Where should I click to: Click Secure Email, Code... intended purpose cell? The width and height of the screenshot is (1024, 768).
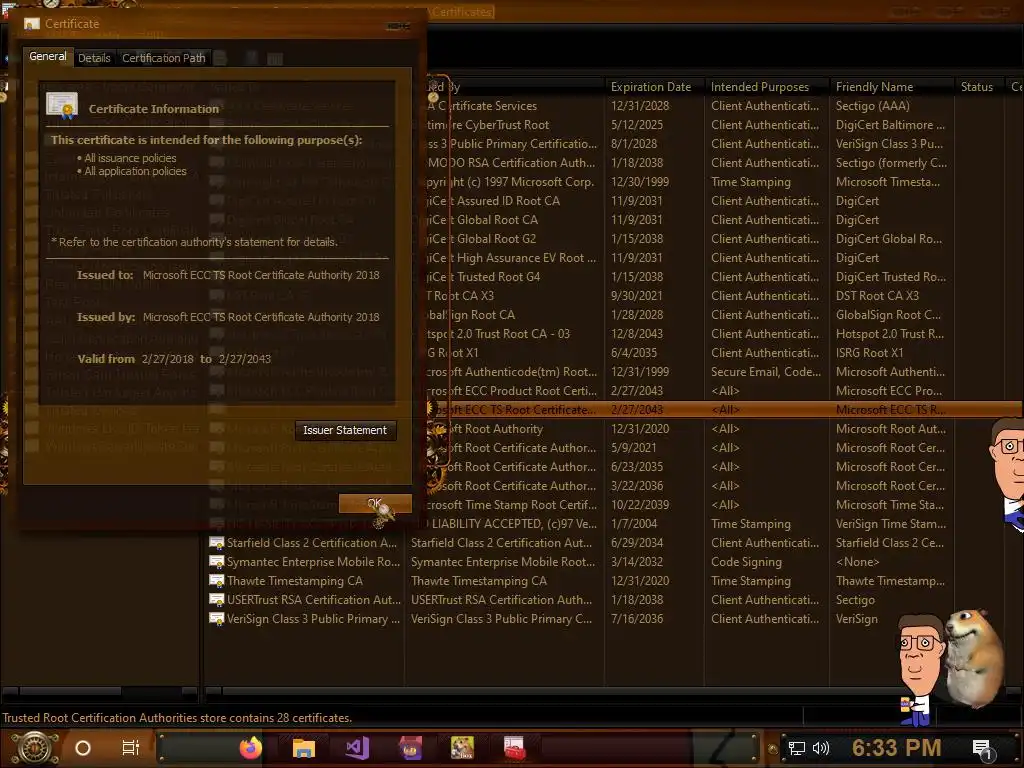click(765, 372)
